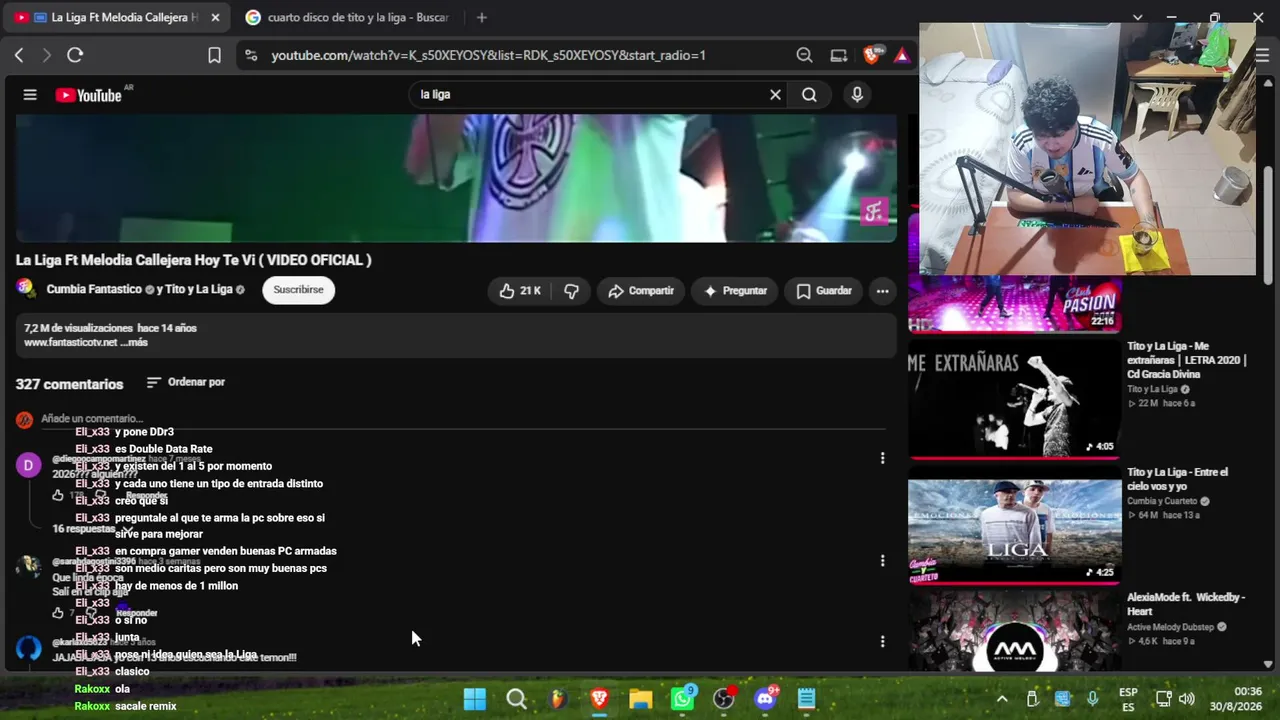Screen dimensions: 1280x720
Task: Like the 'Que linda época' comment
Action: [58, 612]
